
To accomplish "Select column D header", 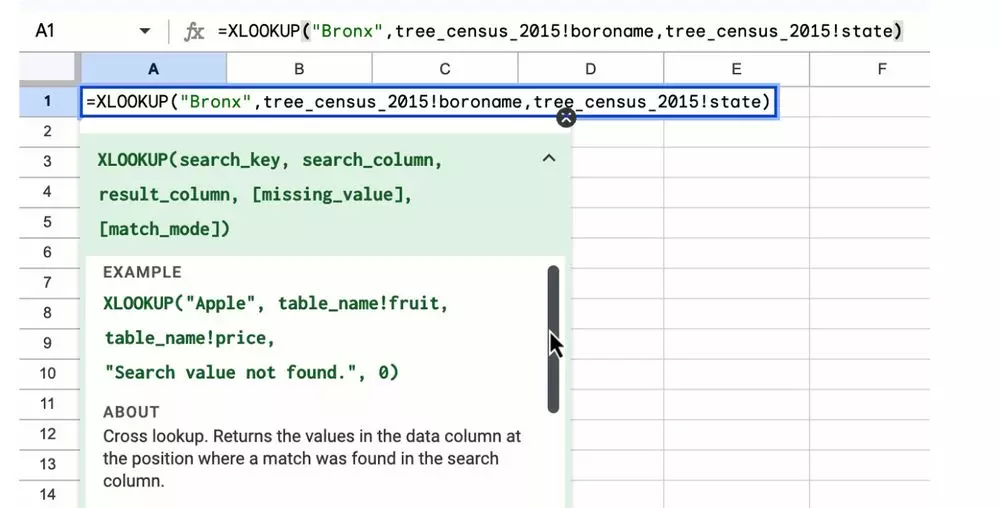I will [x=590, y=69].
